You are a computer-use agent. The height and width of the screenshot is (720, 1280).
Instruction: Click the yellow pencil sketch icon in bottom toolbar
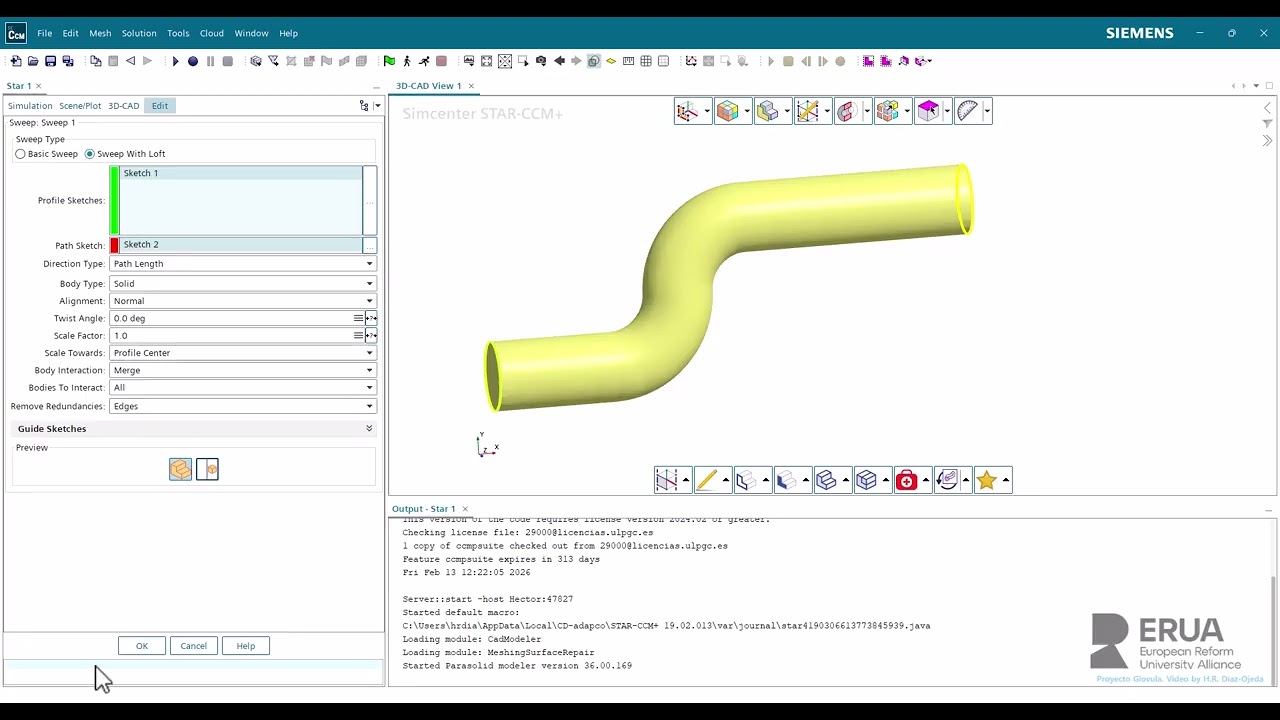(706, 480)
